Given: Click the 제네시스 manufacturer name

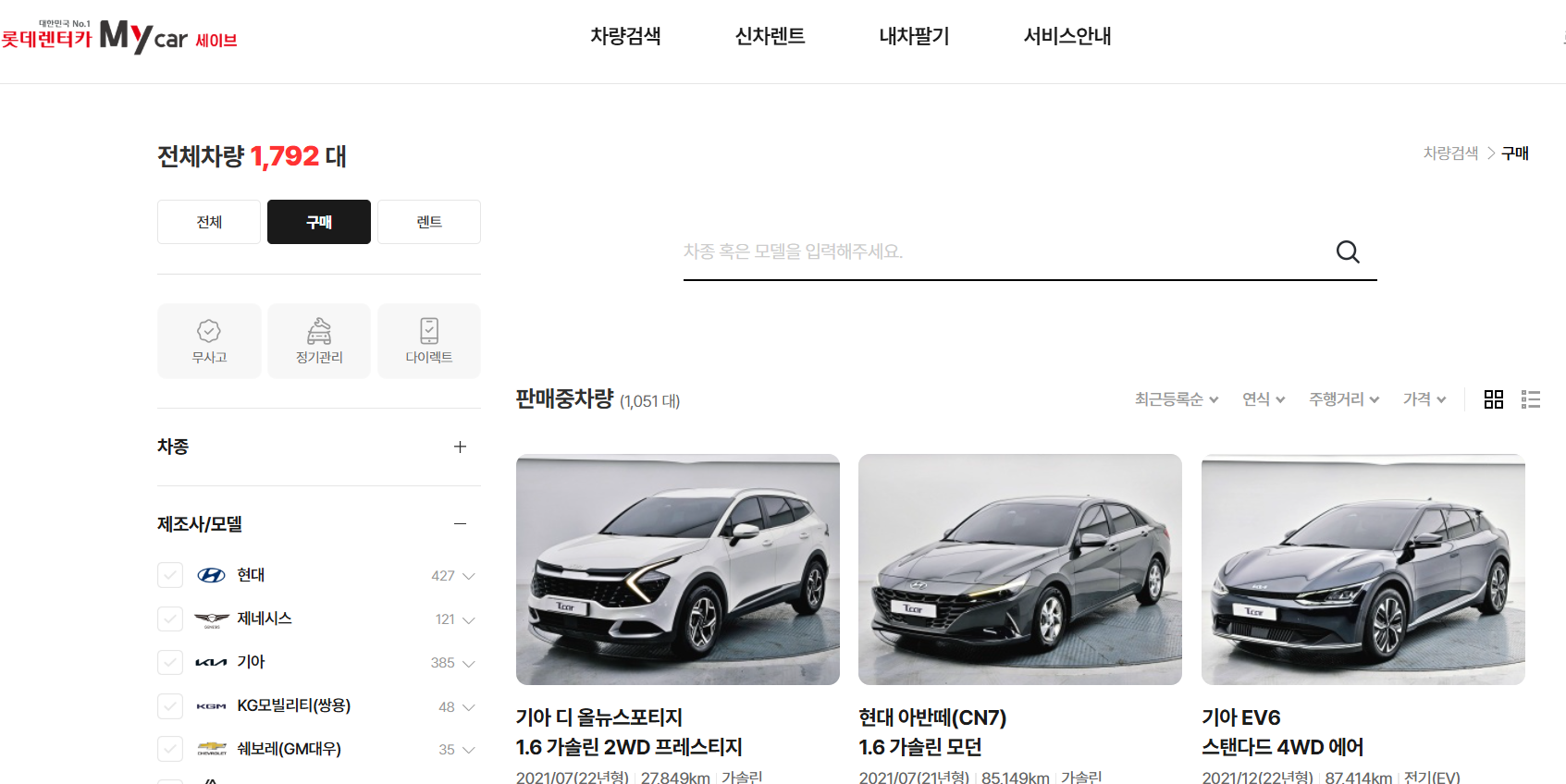Looking at the screenshot, I should pyautogui.click(x=265, y=619).
